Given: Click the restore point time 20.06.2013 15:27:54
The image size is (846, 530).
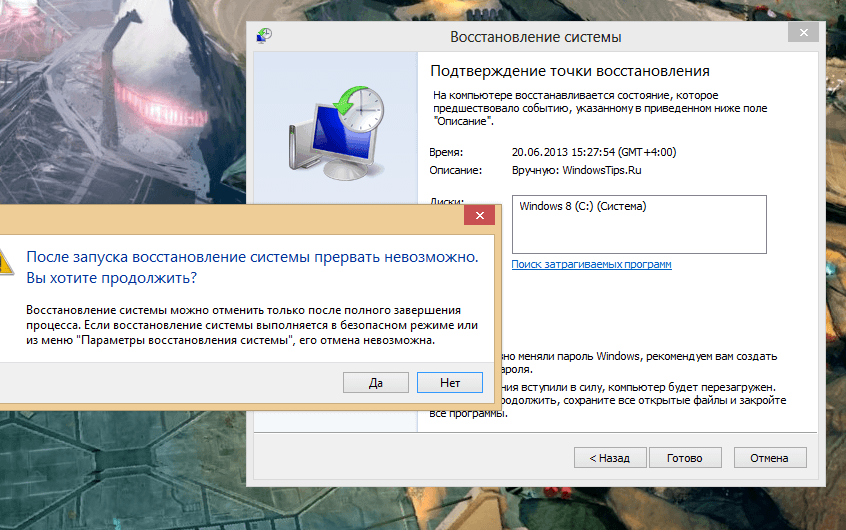Looking at the screenshot, I should [x=563, y=152].
